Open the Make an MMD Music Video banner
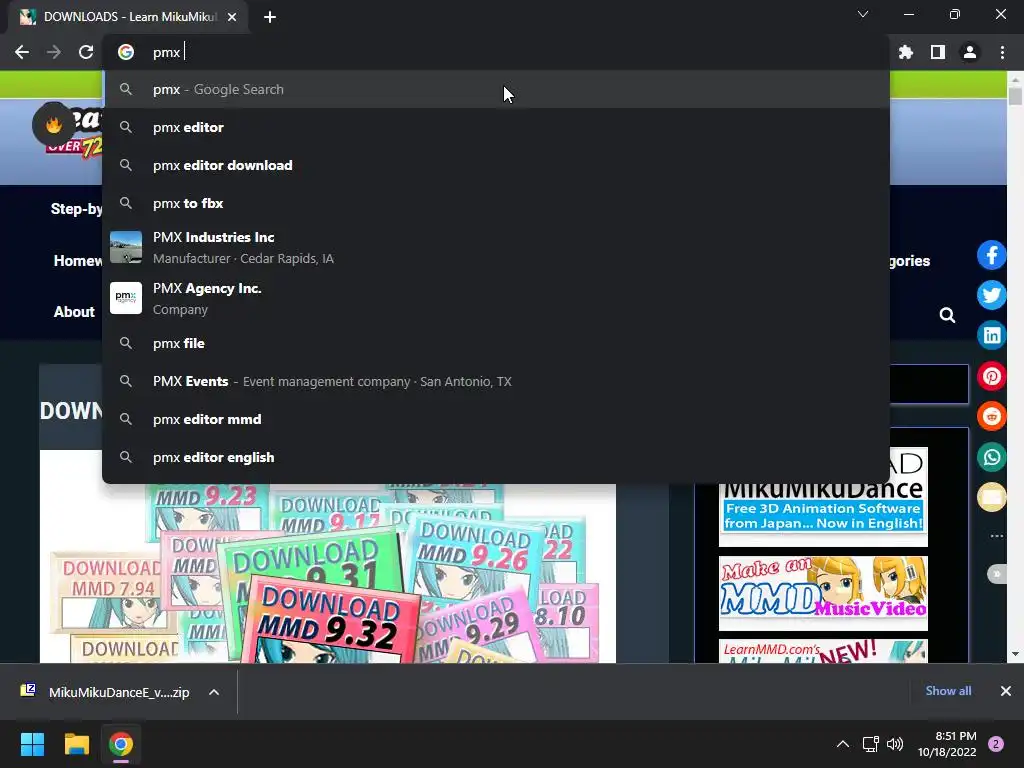The width and height of the screenshot is (1024, 768). click(x=823, y=593)
